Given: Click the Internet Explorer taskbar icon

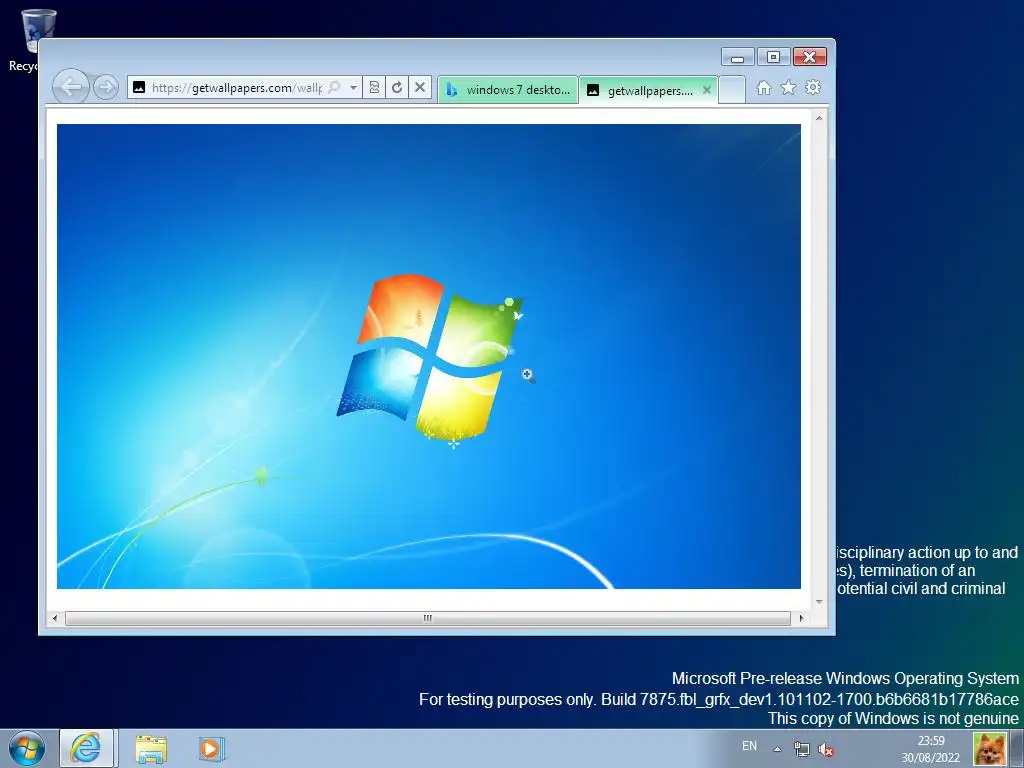Looking at the screenshot, I should pos(86,748).
